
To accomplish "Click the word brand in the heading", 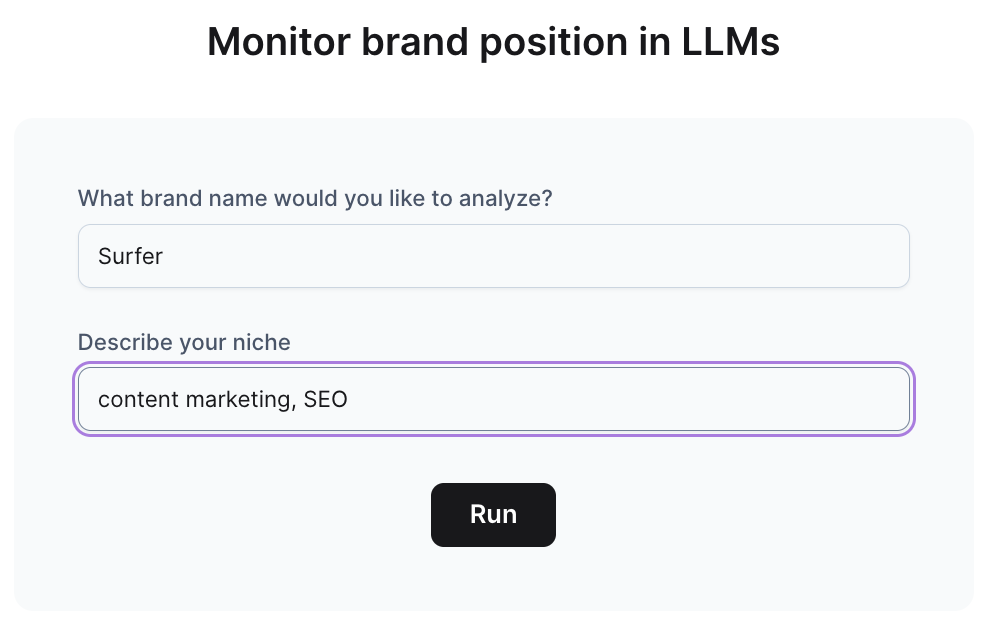I will tap(415, 42).
